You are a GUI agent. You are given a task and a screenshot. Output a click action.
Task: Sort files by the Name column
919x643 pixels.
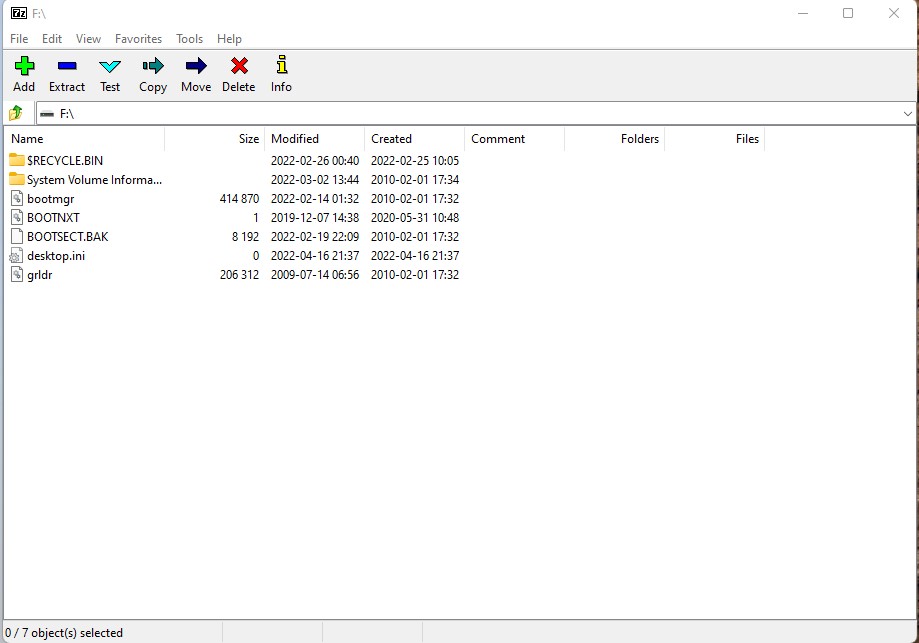(27, 139)
